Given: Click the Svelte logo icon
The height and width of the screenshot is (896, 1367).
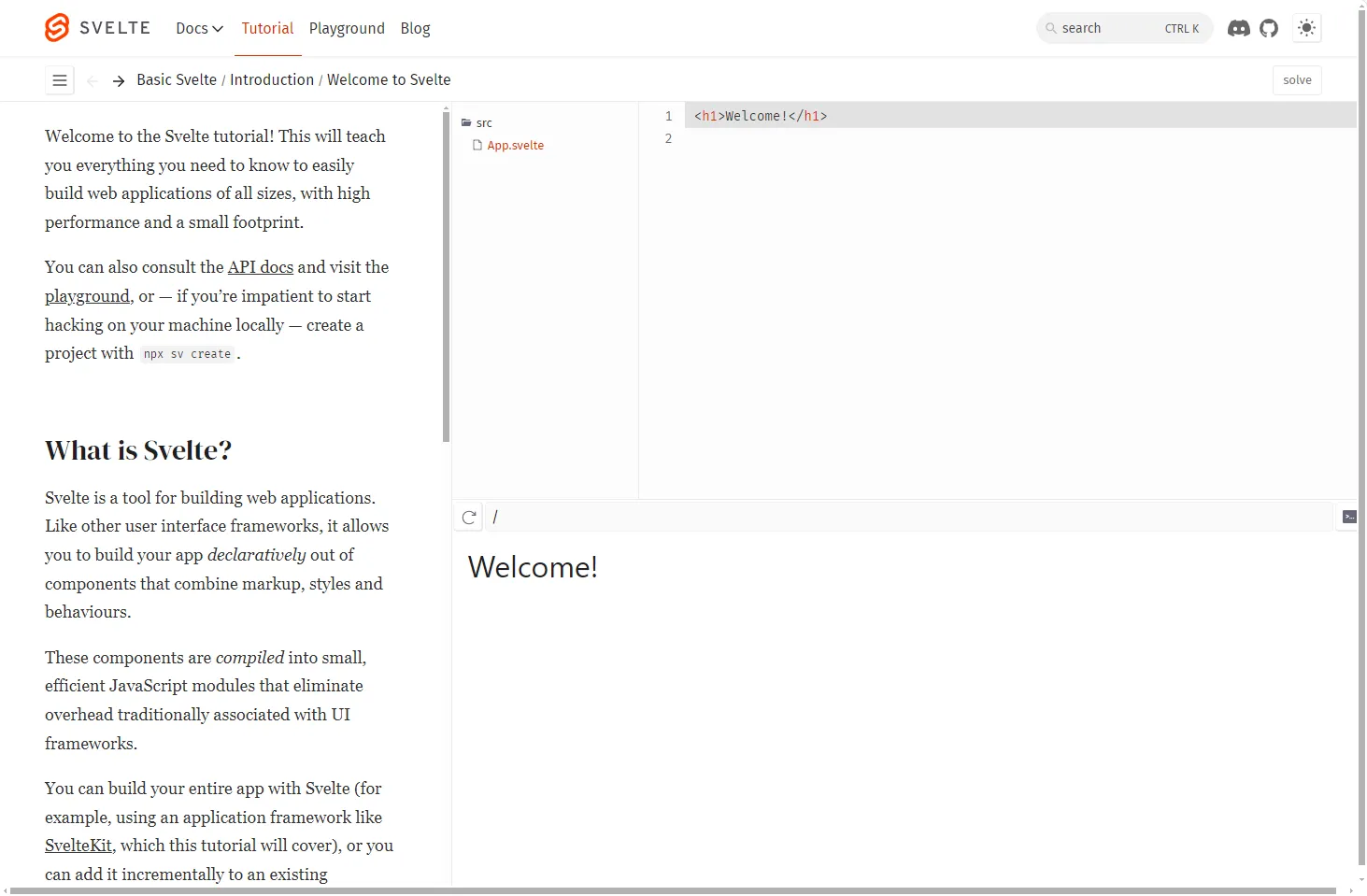Looking at the screenshot, I should coord(57,28).
